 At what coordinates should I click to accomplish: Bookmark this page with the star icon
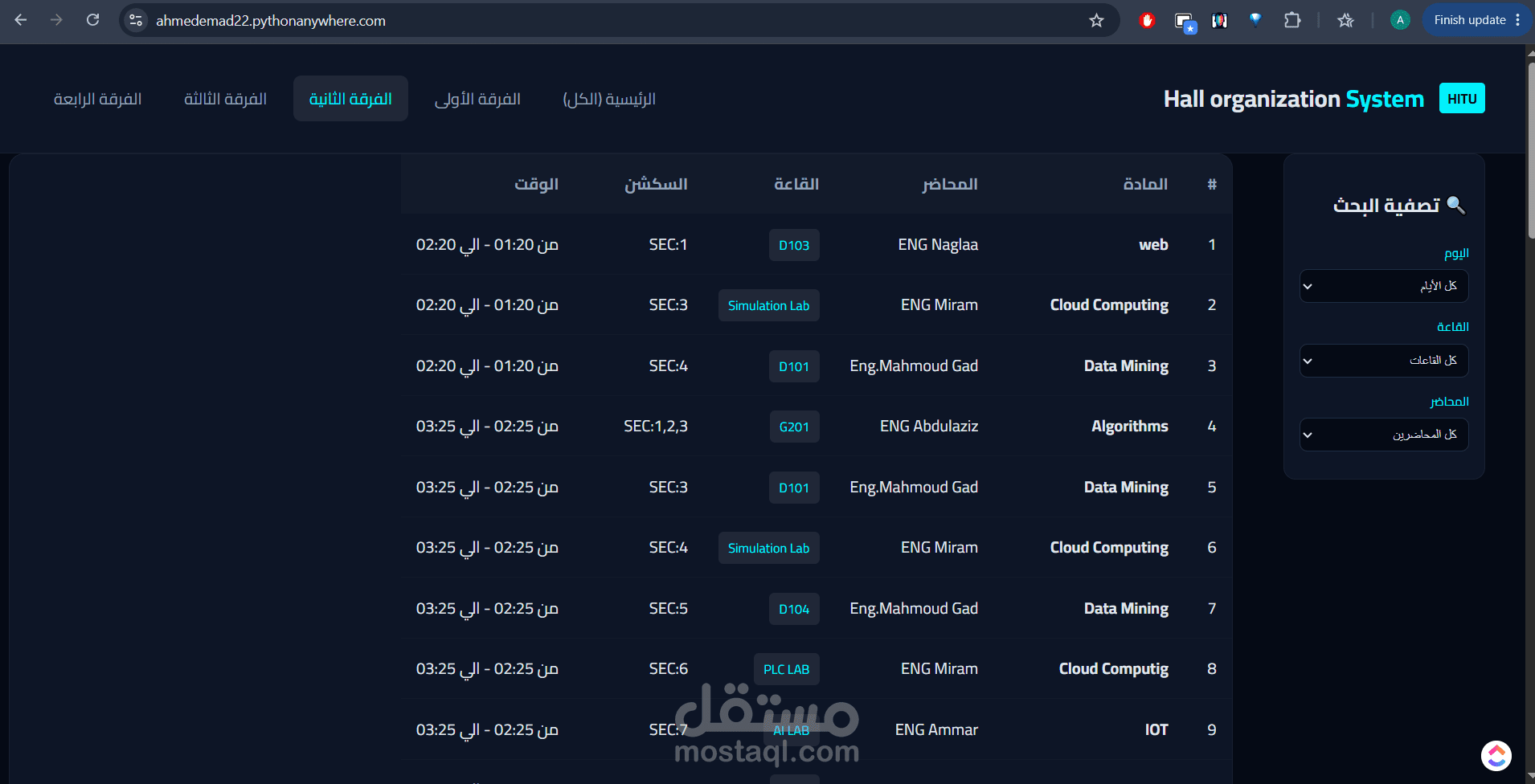(x=1096, y=20)
